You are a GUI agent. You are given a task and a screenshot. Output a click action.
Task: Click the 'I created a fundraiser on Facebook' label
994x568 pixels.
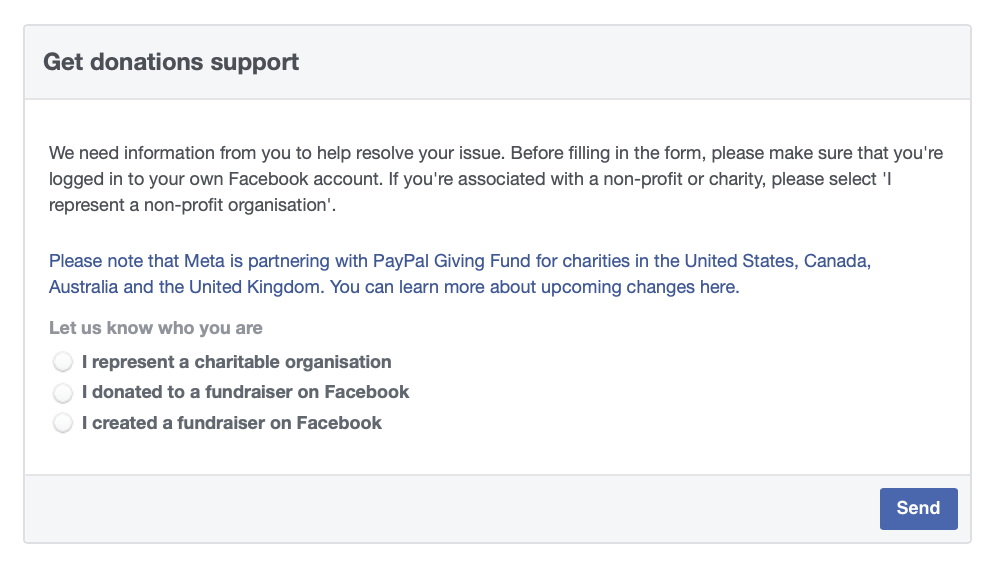(231, 423)
